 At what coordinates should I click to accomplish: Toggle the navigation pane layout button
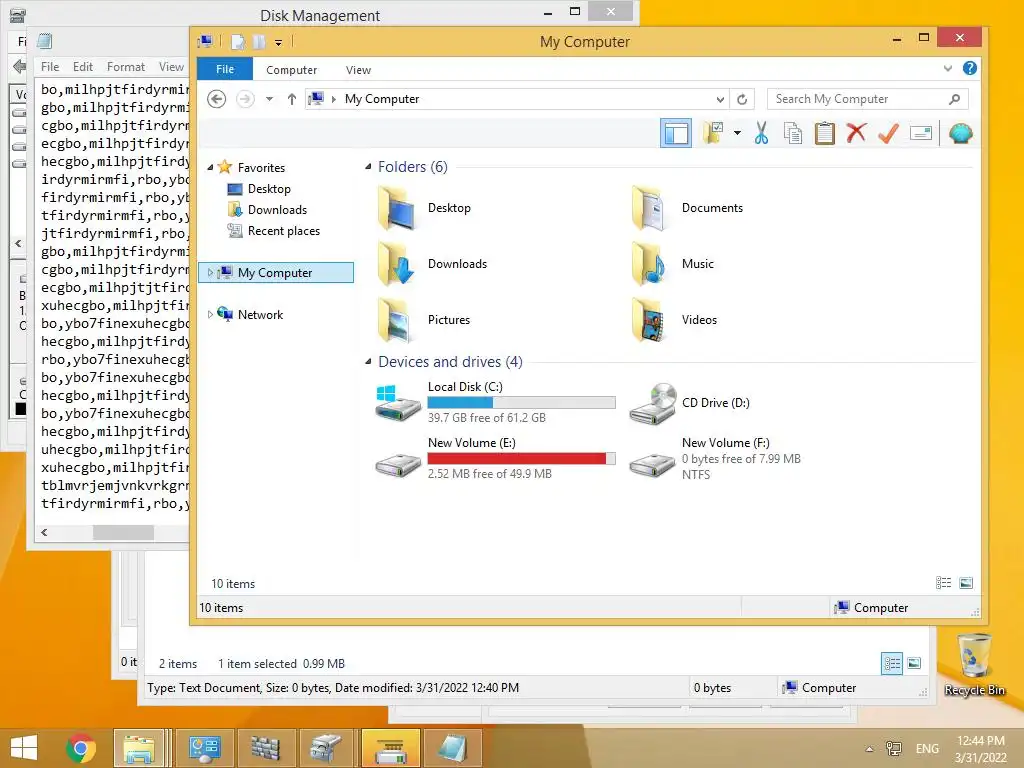coord(676,134)
